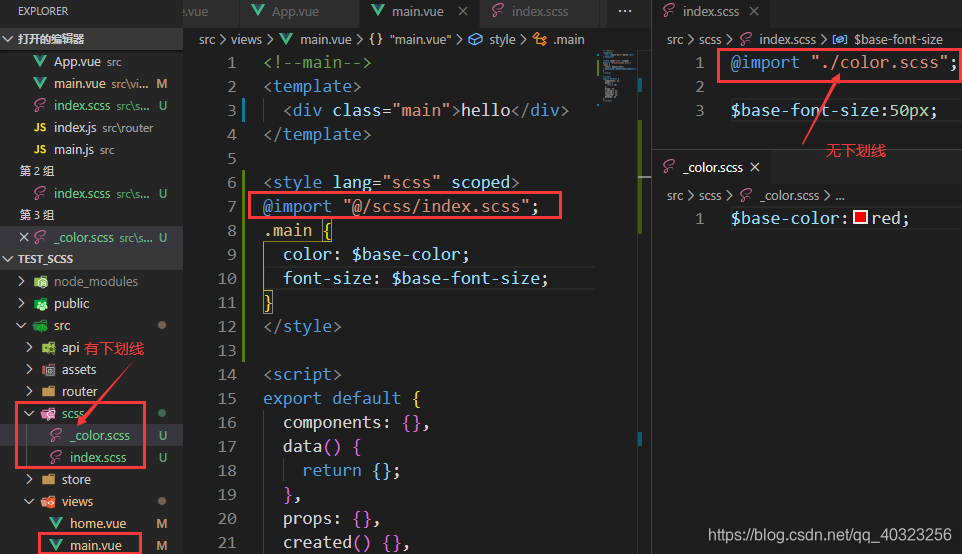Close _color.scss entry in open editors

(x=24, y=237)
